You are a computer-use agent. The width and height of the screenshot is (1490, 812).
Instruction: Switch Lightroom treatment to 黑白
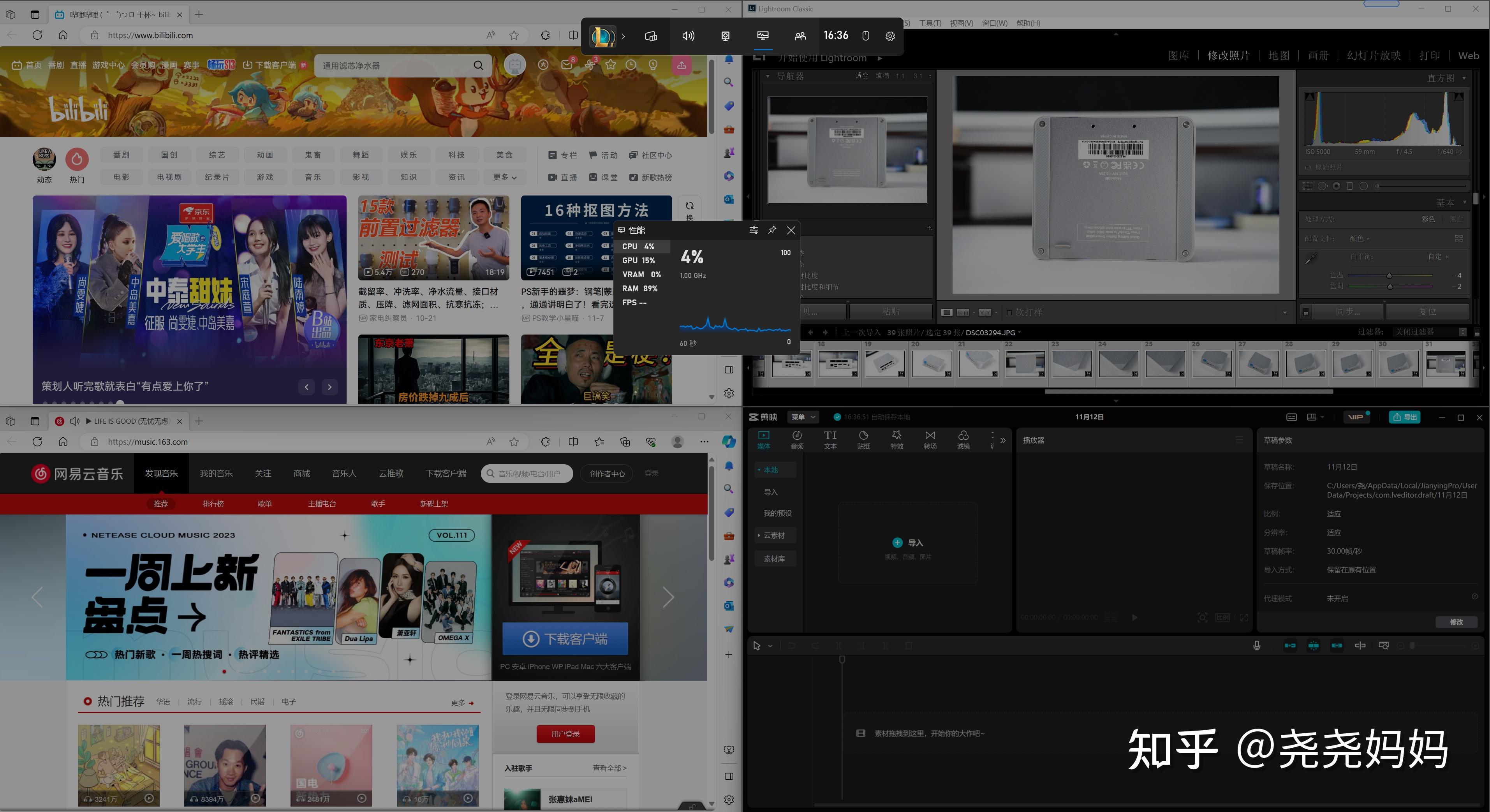(x=1456, y=219)
